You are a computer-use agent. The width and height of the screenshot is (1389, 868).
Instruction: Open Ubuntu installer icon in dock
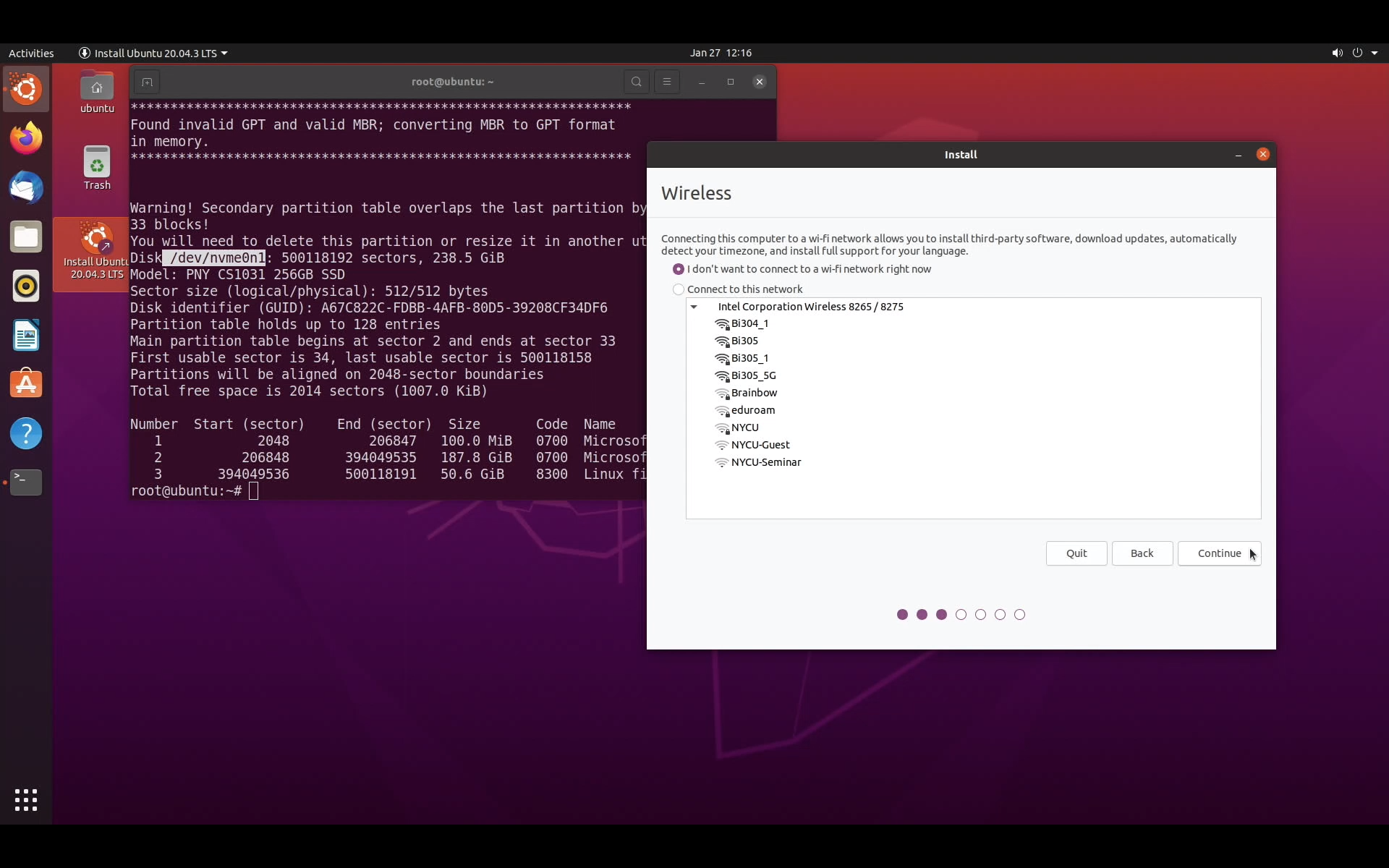(x=26, y=90)
